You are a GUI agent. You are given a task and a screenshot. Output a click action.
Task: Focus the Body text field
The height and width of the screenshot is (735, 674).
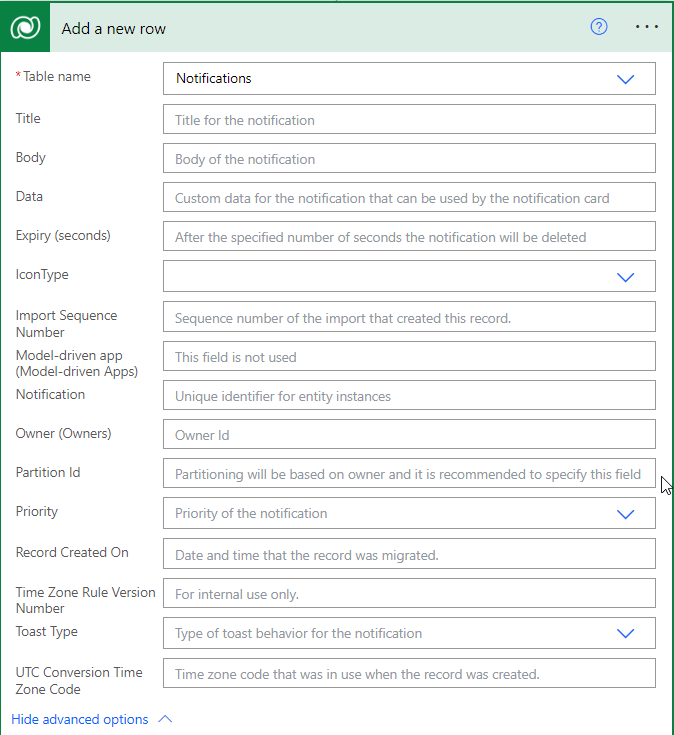tap(409, 159)
